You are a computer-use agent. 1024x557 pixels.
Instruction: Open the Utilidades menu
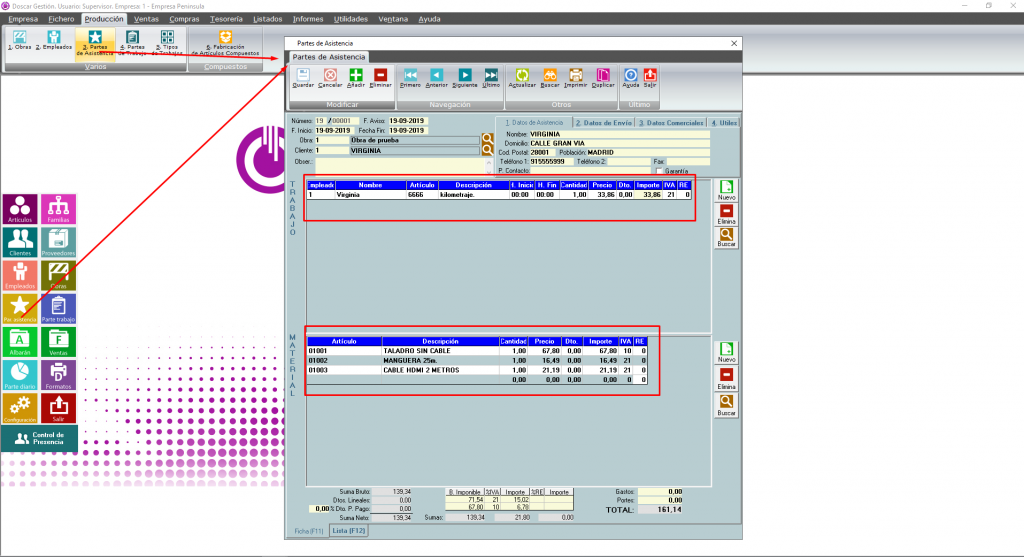coord(351,19)
